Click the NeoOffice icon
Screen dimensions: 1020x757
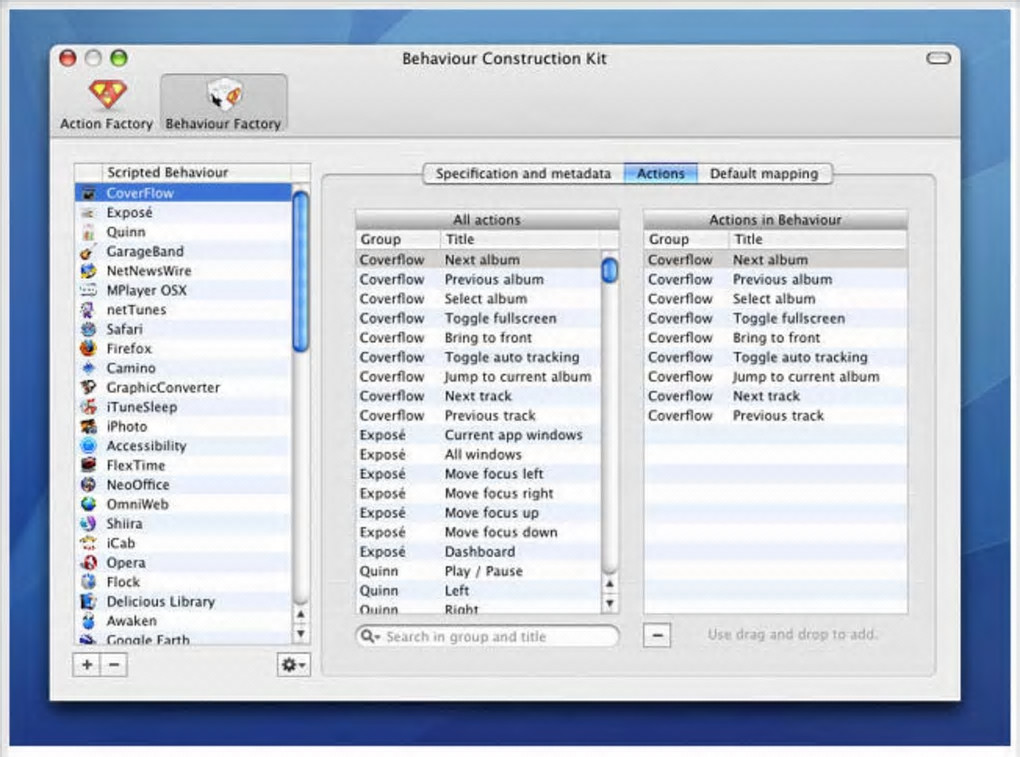(89, 485)
